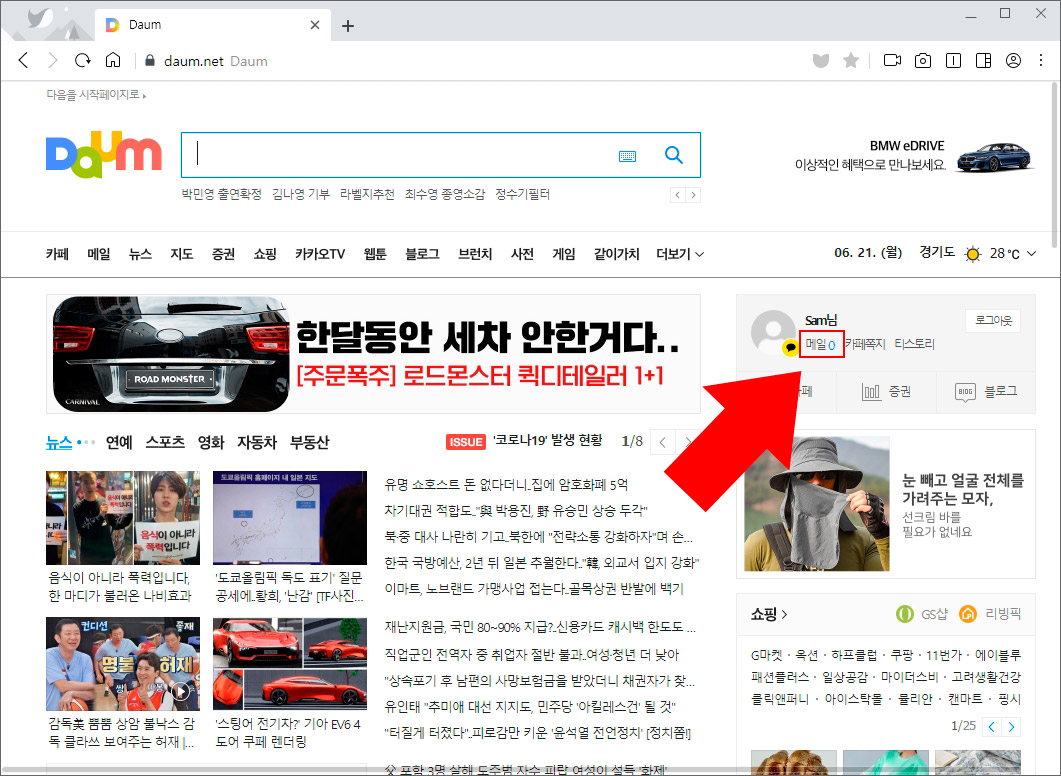
Task: Click 다음을 시작페이지로 link
Action: pos(95,95)
